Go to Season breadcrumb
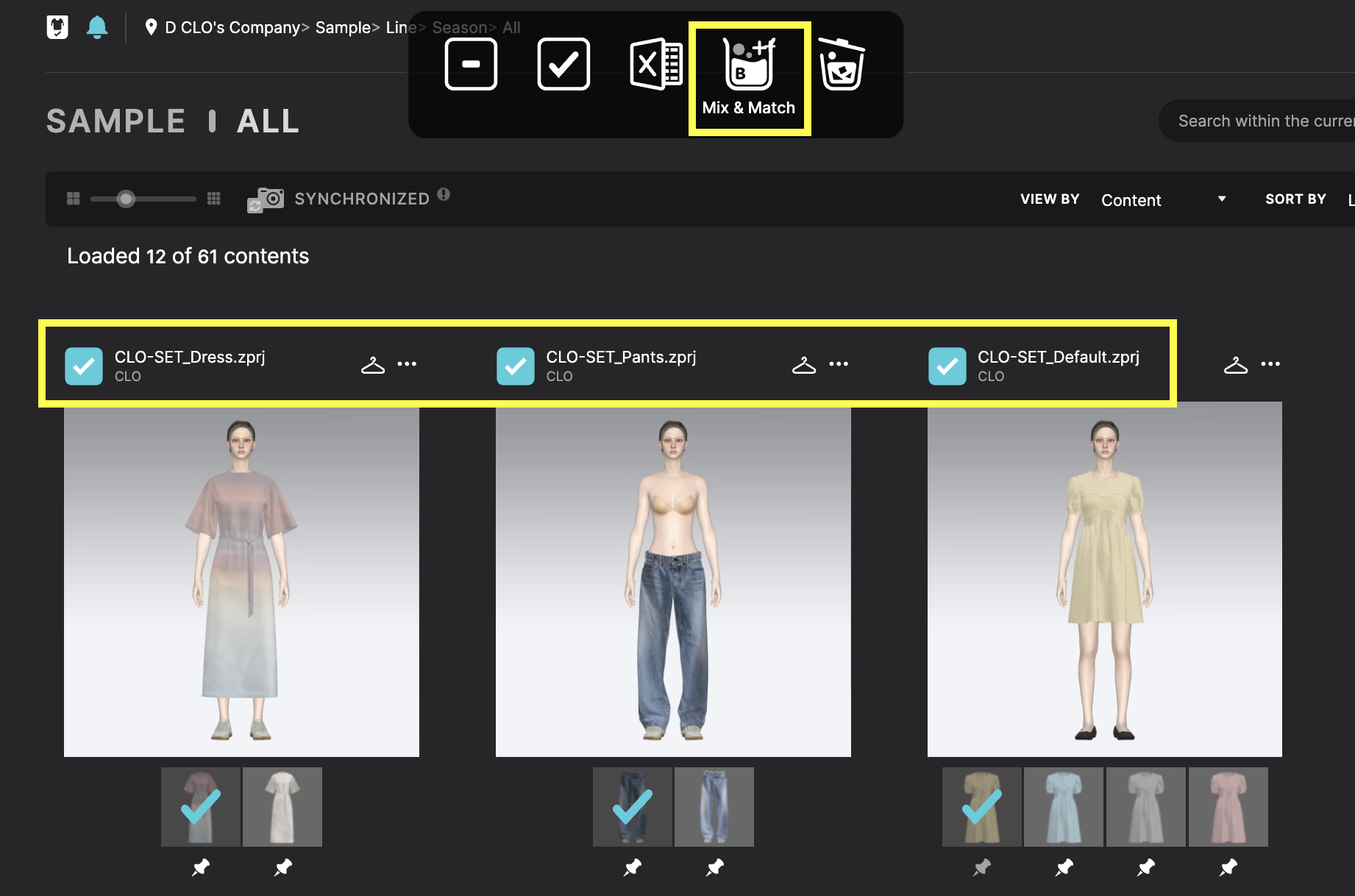 click(x=459, y=27)
